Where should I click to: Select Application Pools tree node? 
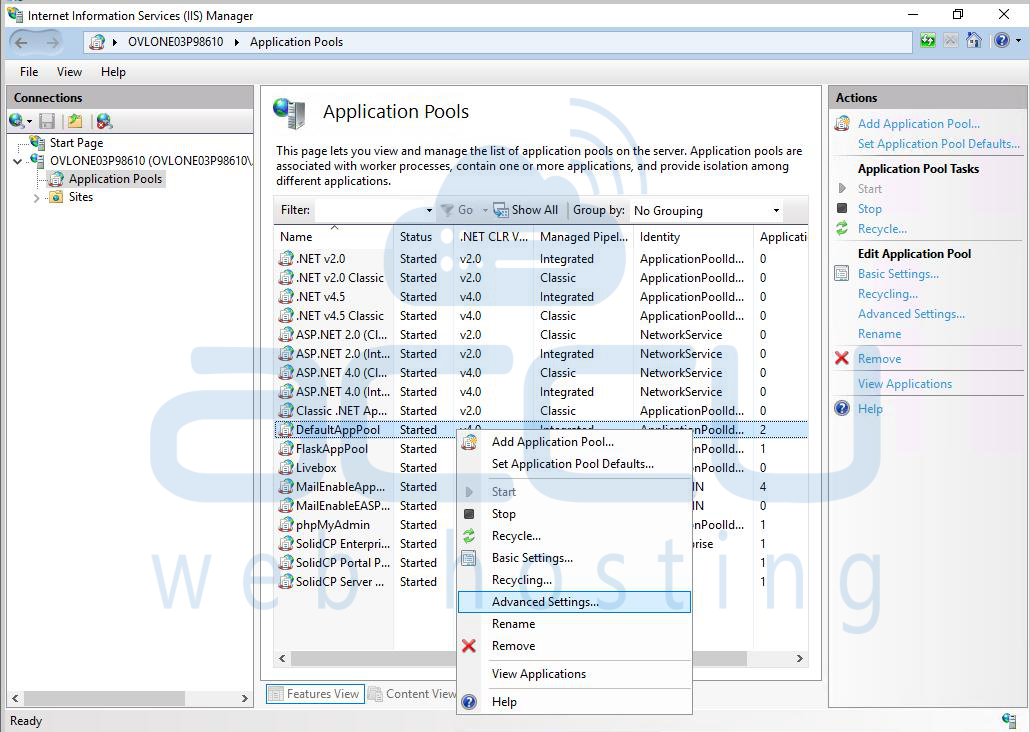(115, 179)
